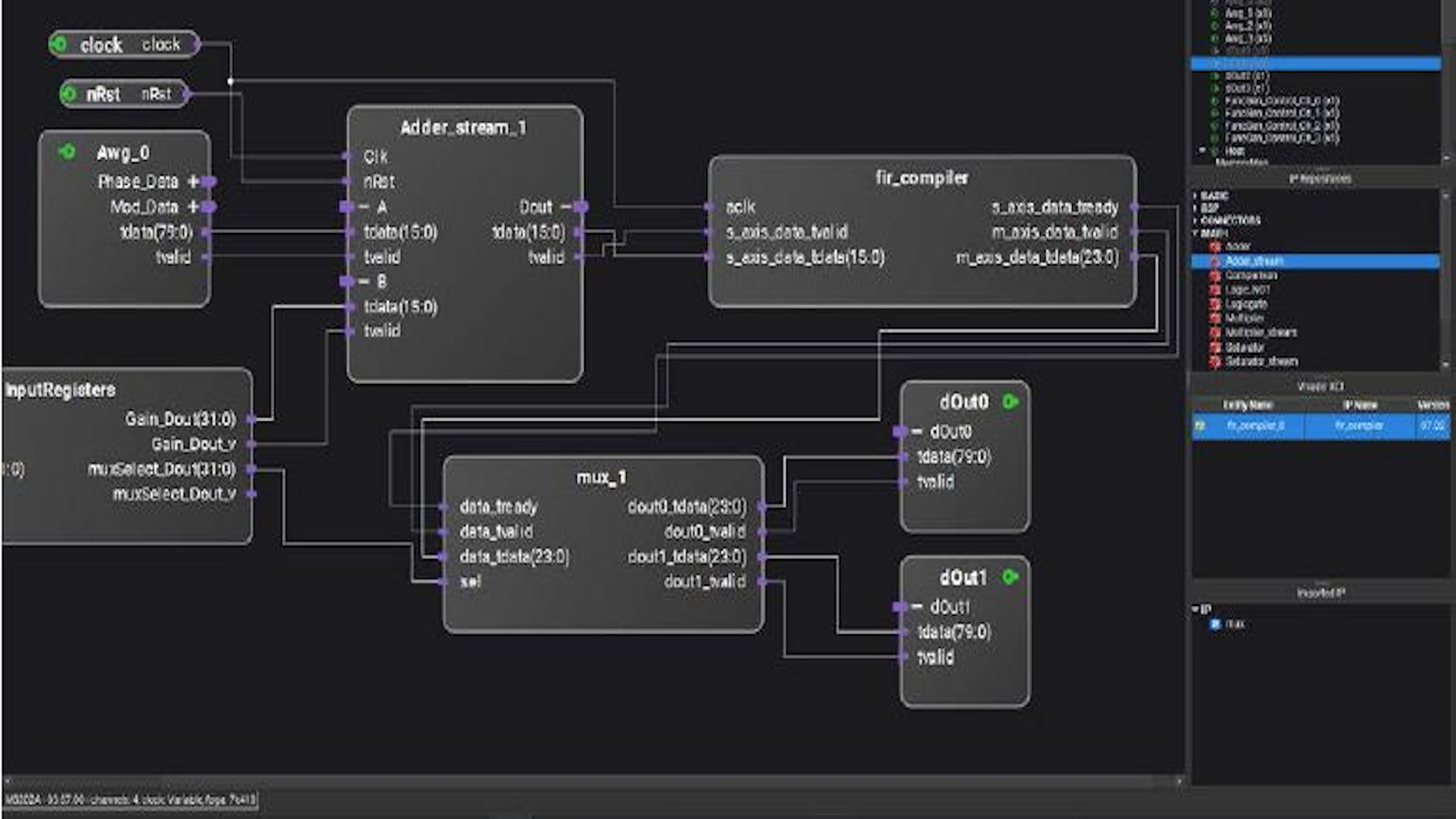
Task: Select Multiplier_stream in the MATH list
Action: 1260,332
